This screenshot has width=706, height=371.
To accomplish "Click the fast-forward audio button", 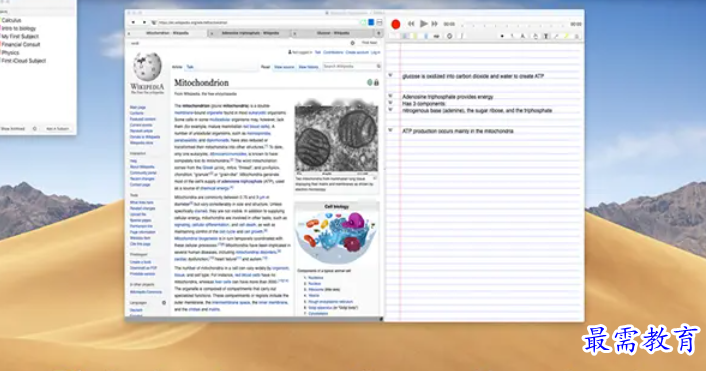I will [434, 24].
